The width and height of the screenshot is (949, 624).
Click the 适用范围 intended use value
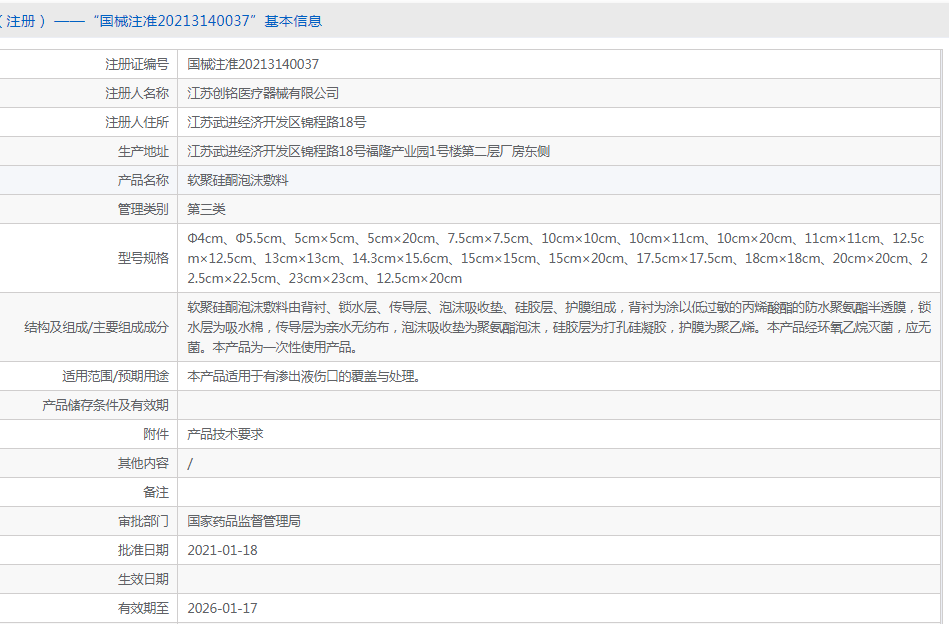point(303,377)
